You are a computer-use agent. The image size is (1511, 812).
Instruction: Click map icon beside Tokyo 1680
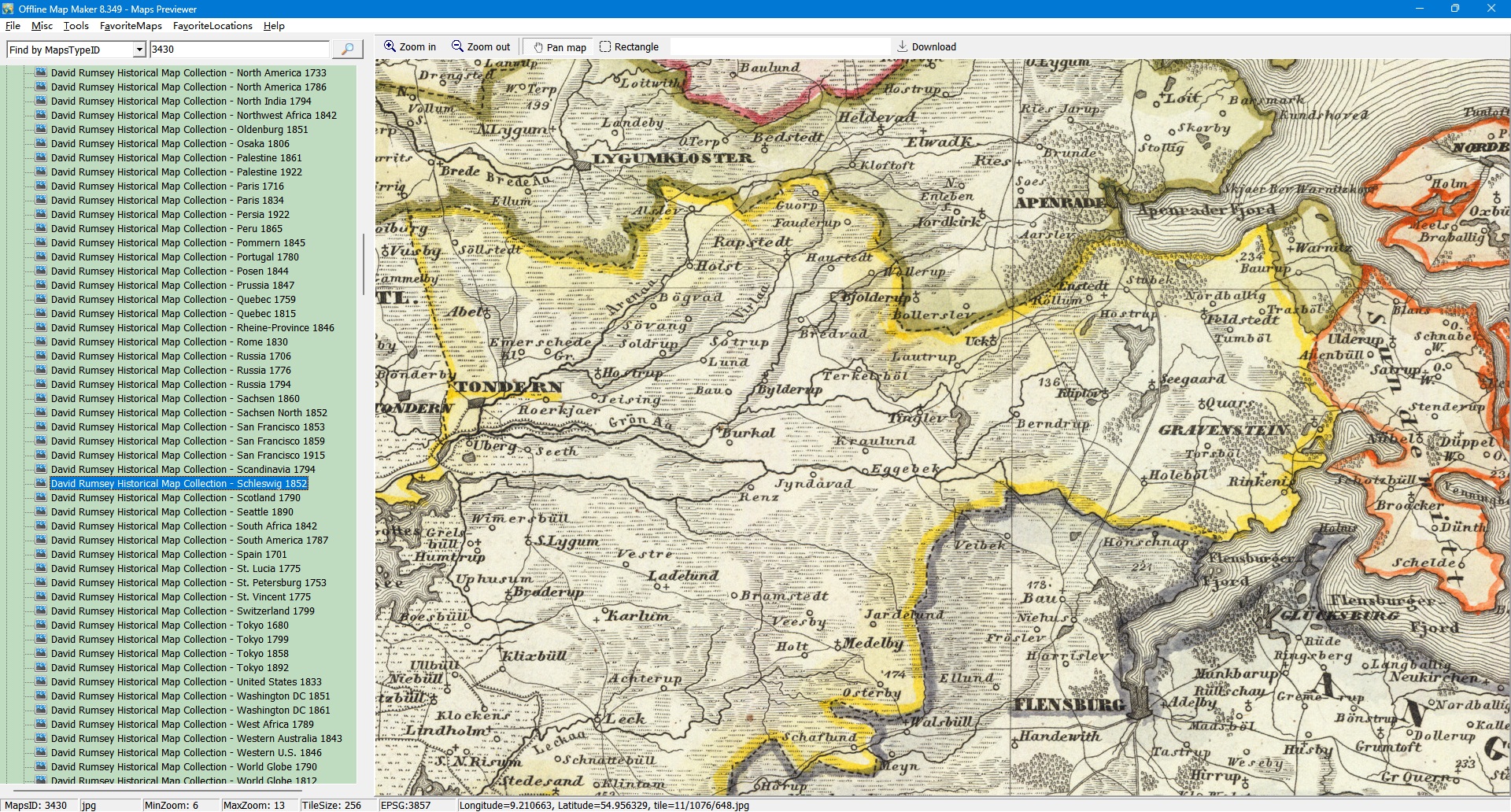[42, 625]
